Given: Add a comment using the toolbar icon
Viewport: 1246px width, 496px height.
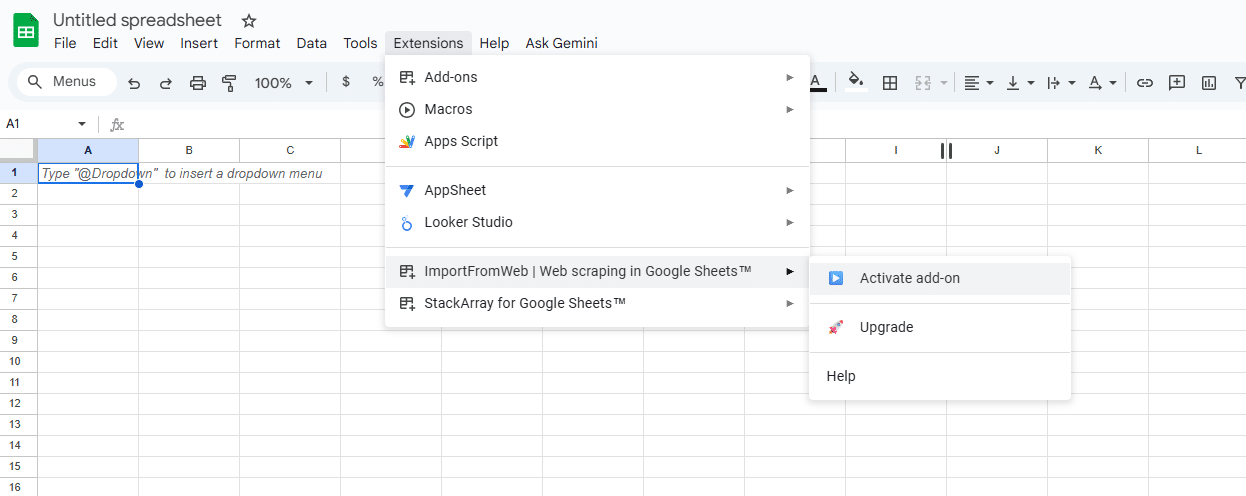Looking at the screenshot, I should coord(1177,83).
